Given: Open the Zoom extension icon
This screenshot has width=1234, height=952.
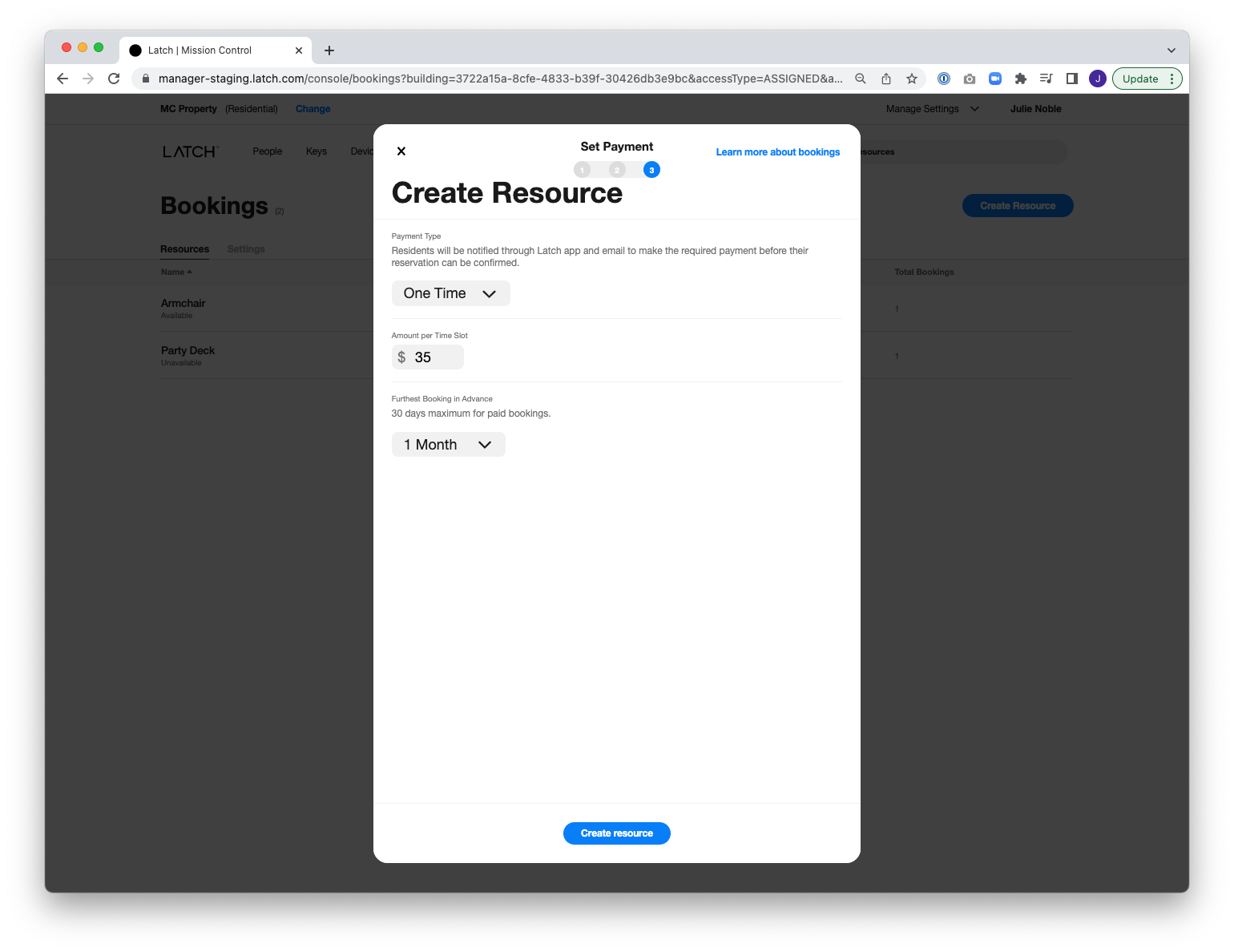Looking at the screenshot, I should point(995,79).
